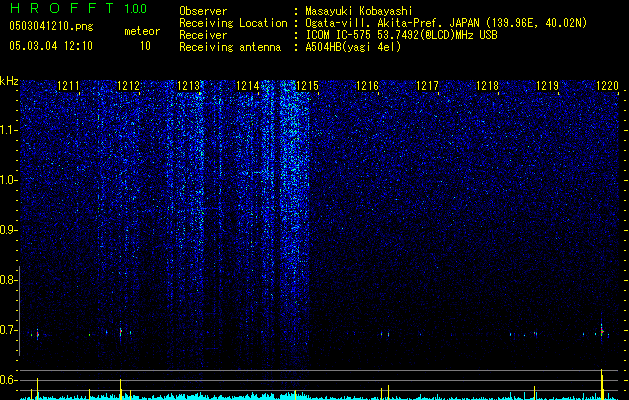Click the 1217 time marker
The width and height of the screenshot is (629, 400).
pyautogui.click(x=427, y=85)
